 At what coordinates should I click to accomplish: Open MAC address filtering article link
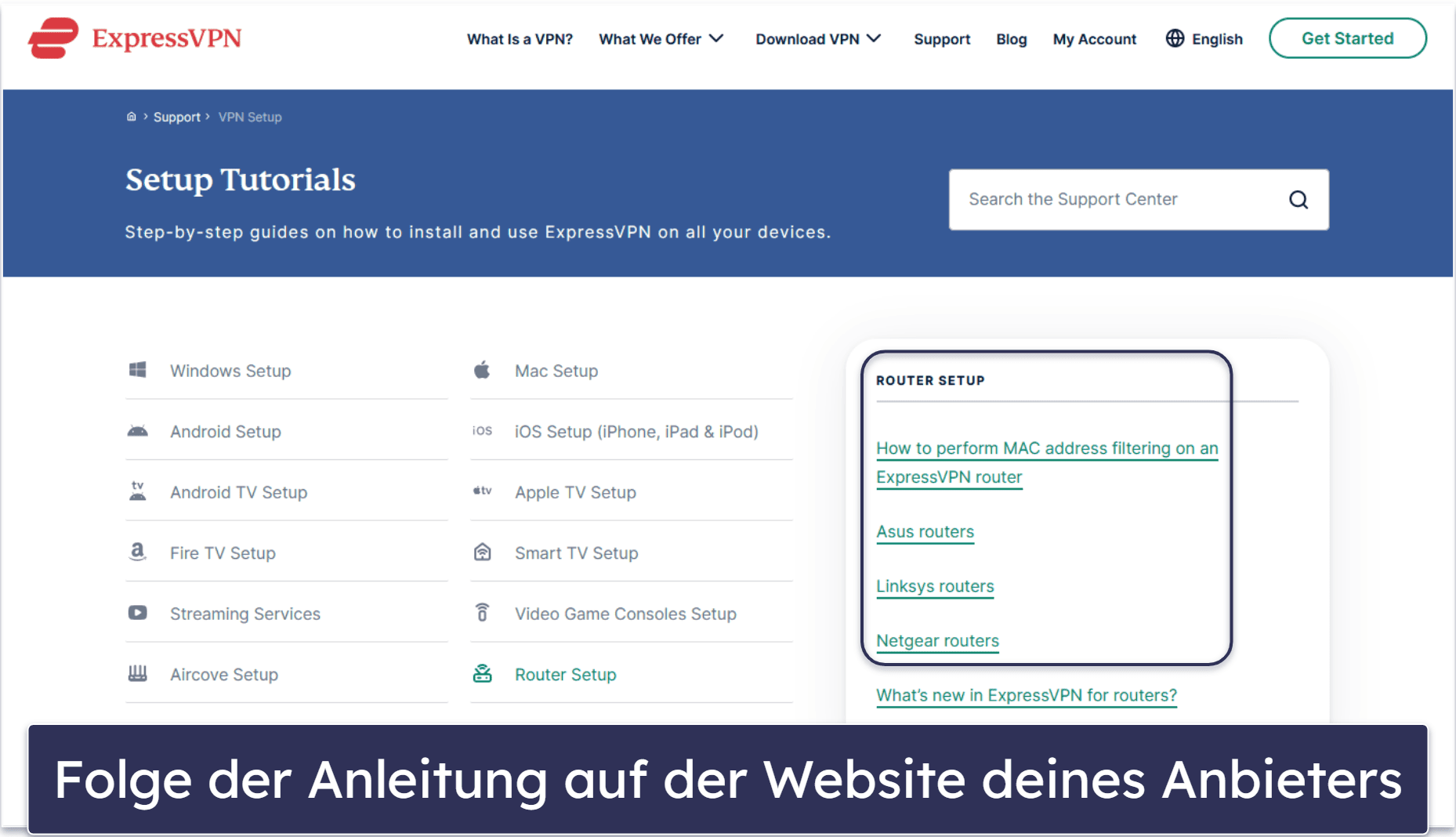tap(1047, 462)
